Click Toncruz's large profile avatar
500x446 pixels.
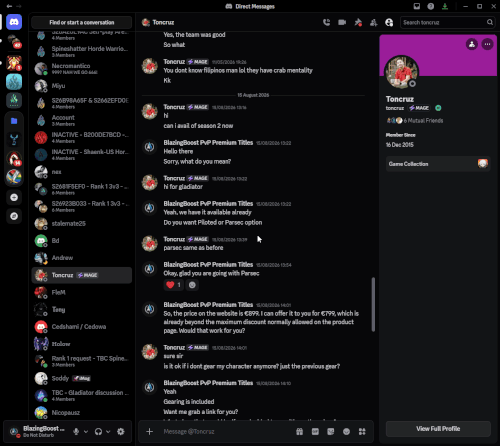(401, 72)
